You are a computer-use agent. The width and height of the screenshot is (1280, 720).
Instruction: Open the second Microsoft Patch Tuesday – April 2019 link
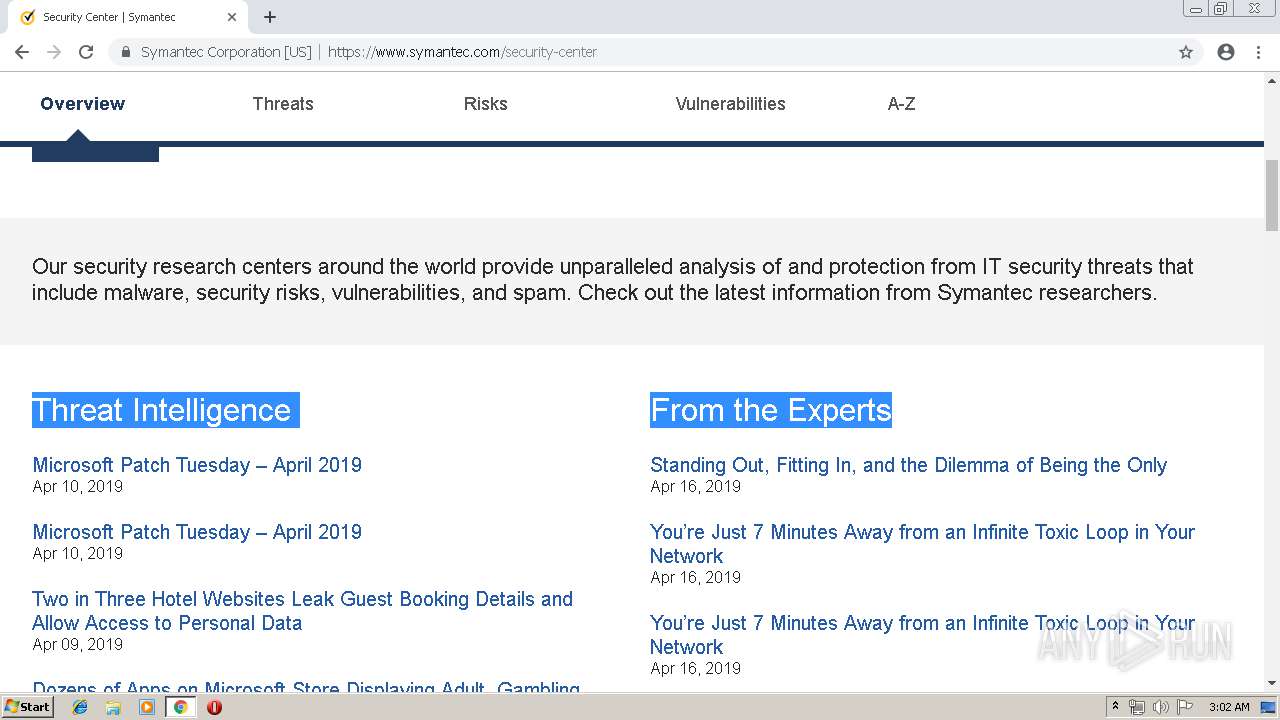tap(197, 532)
